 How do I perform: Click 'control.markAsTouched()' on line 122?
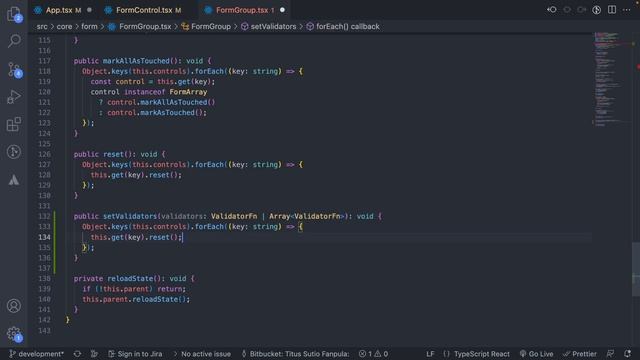(155, 113)
